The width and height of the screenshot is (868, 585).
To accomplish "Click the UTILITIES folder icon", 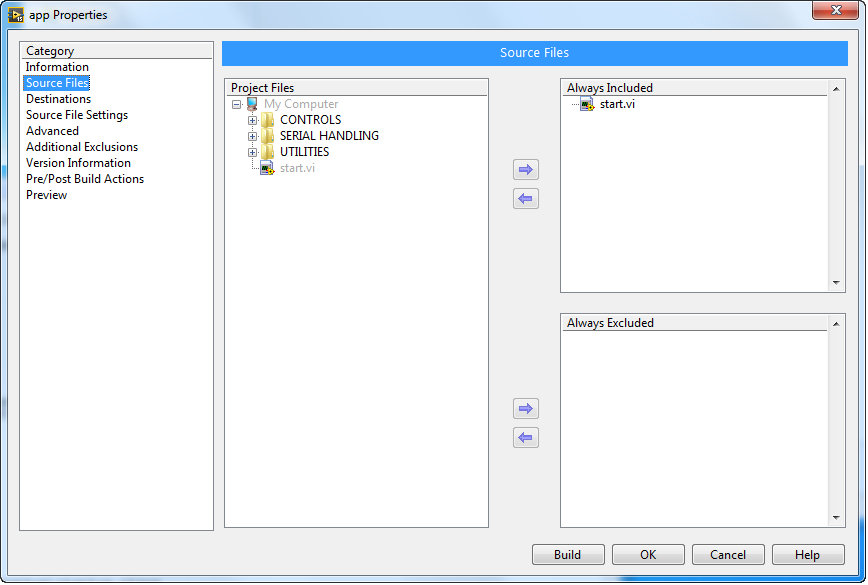I will point(267,152).
